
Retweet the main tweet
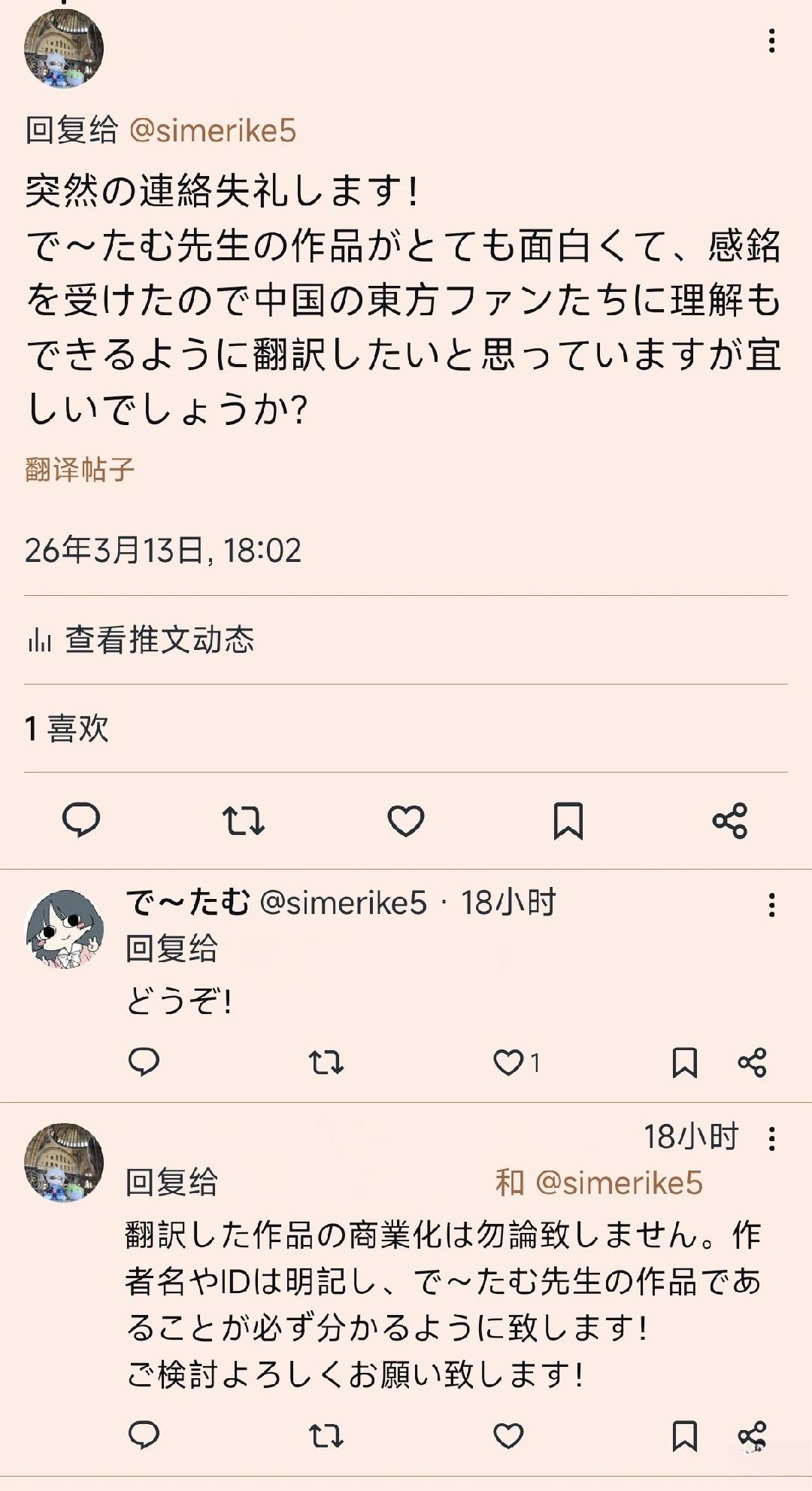point(243,820)
